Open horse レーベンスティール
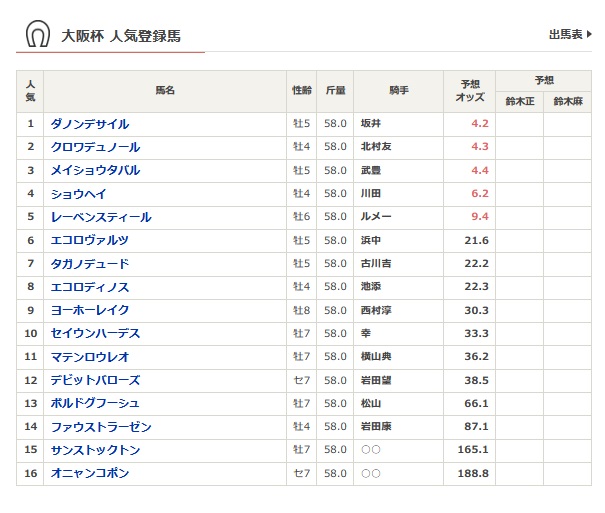Image resolution: width=605 pixels, height=513 pixels. coord(101,217)
